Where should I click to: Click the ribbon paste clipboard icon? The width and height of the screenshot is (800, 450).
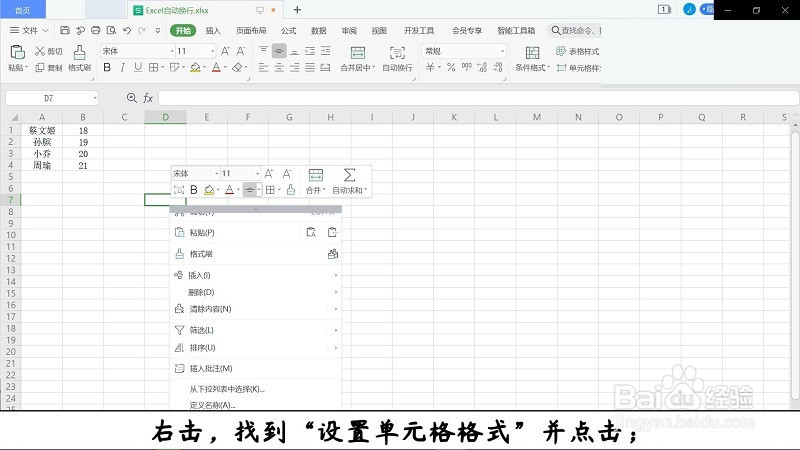tap(17, 52)
